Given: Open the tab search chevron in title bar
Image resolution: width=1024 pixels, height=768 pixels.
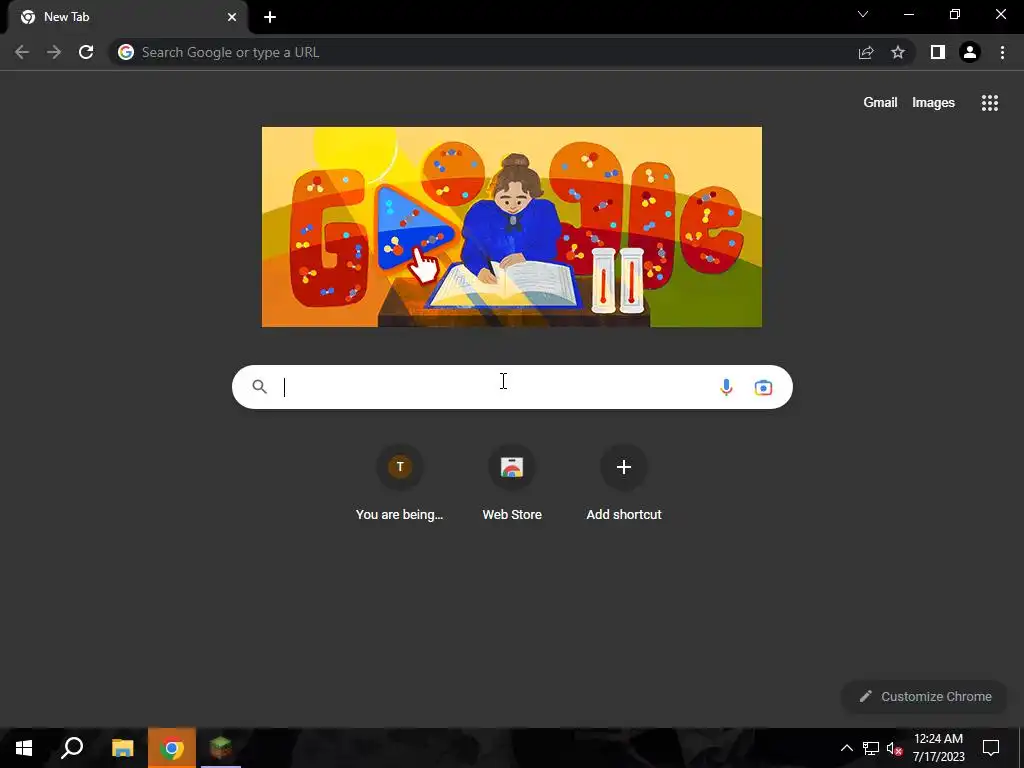Looking at the screenshot, I should [863, 14].
